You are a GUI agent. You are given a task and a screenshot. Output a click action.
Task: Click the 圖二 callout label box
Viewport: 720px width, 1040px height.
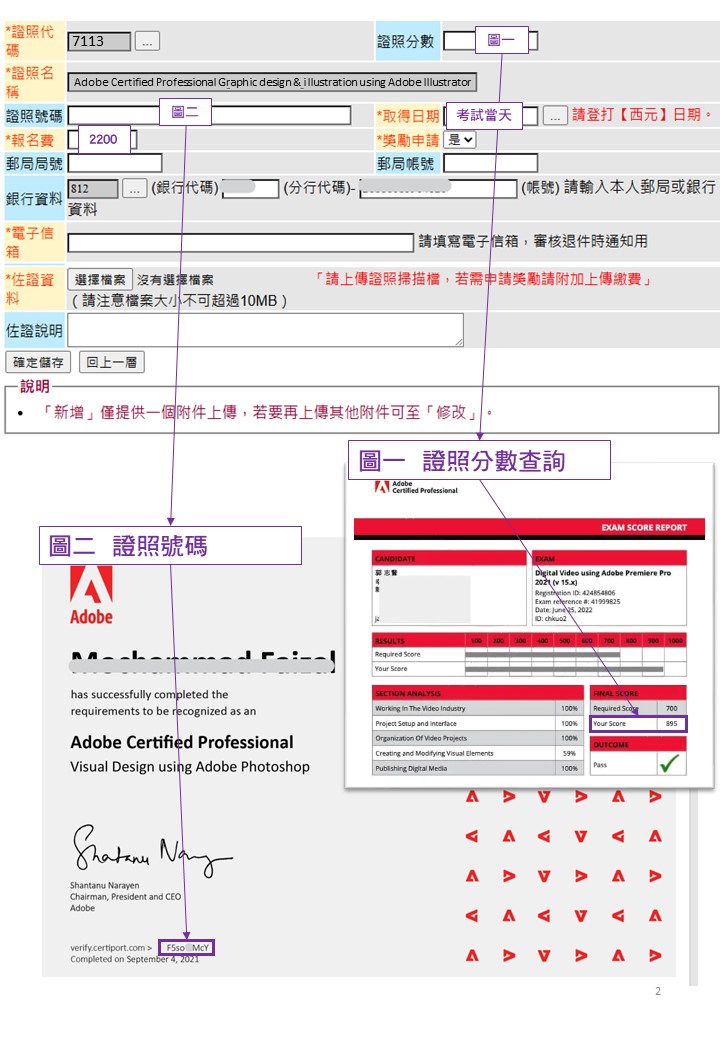pos(185,113)
